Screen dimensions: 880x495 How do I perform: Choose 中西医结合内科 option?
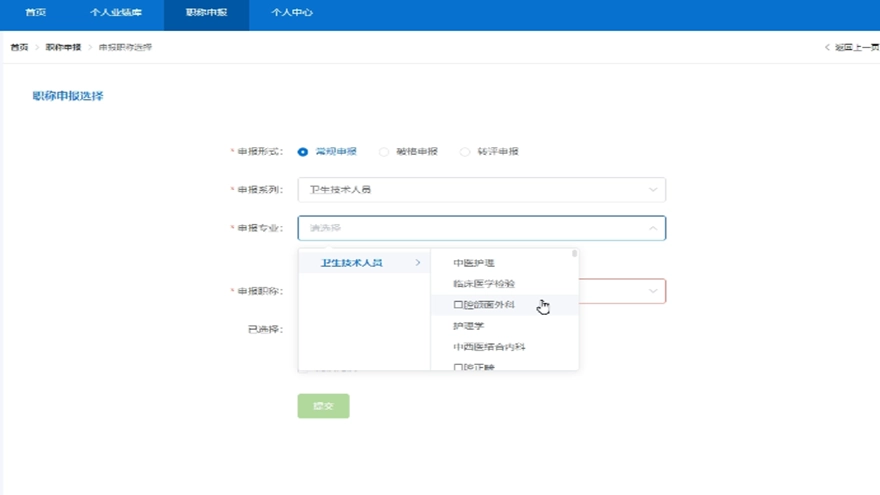tap(489, 347)
